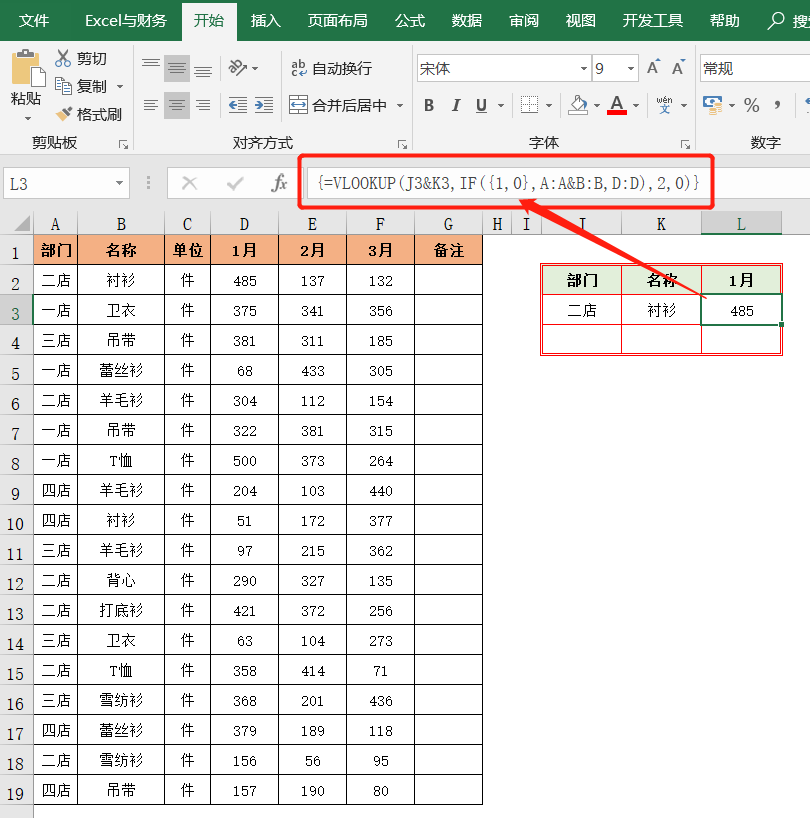Screen dimensions: 810x818
Task: Click Merge and Center (合并后居中)
Action: click(338, 105)
